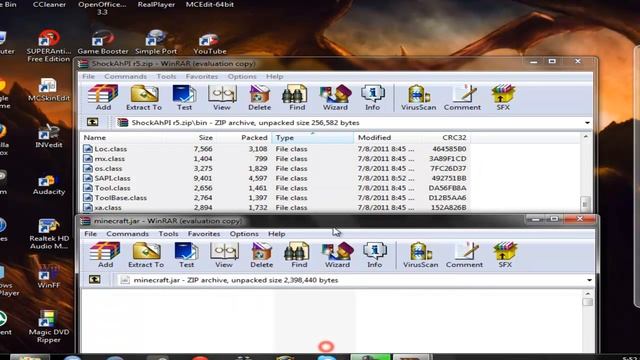This screenshot has height=360, width=640.
Task: Go up one folder in ShockAhPI r5.zip window
Action: click(x=93, y=122)
